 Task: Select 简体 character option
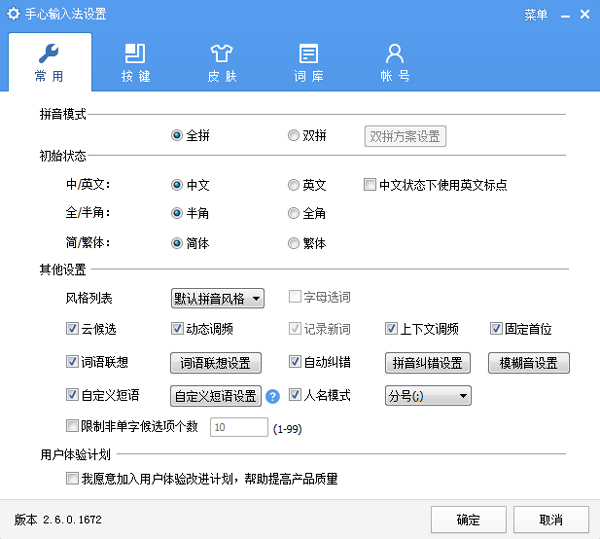point(176,243)
